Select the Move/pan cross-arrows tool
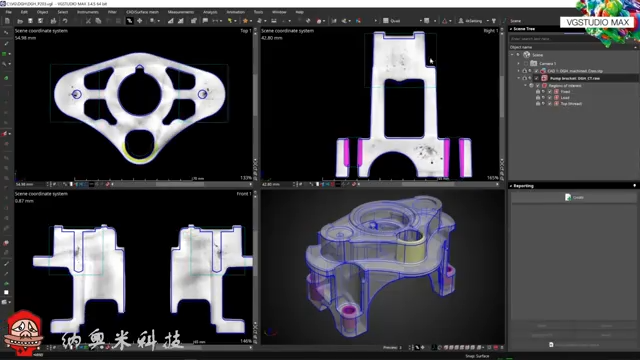Viewport: 640px width, 360px height. pyautogui.click(x=140, y=21)
